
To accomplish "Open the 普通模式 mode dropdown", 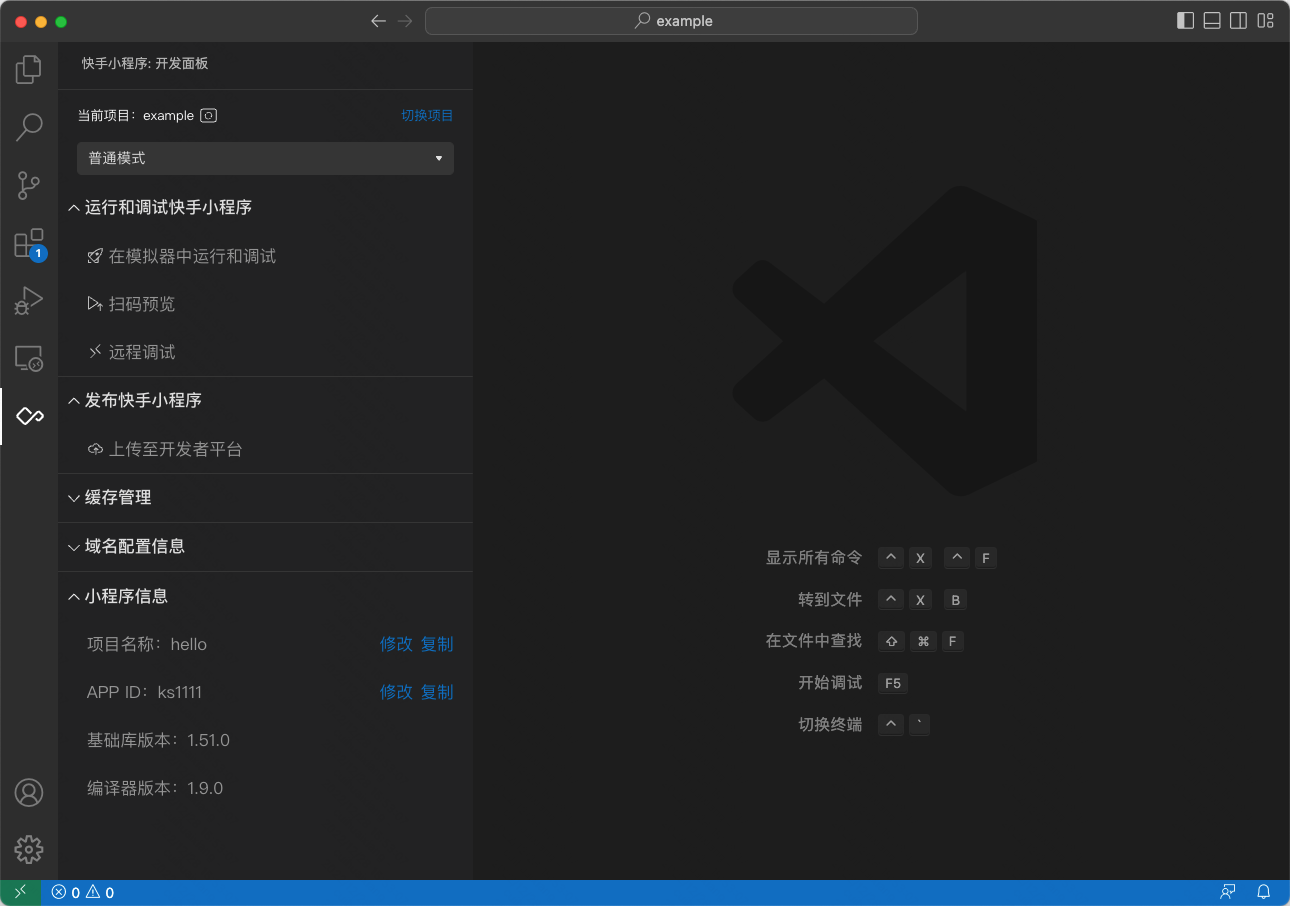I will 265,158.
